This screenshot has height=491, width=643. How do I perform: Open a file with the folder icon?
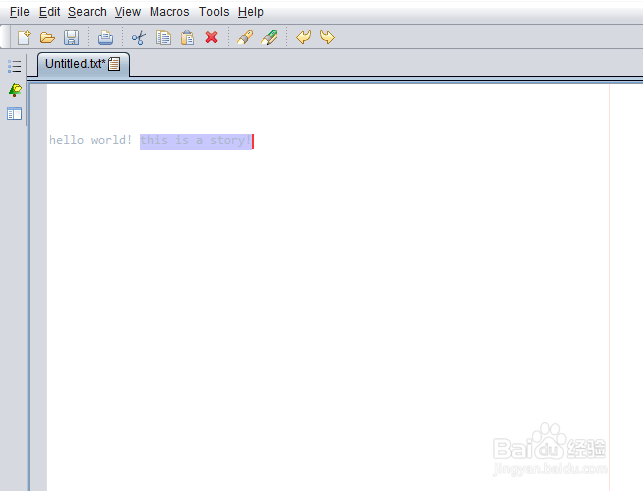pyautogui.click(x=47, y=38)
